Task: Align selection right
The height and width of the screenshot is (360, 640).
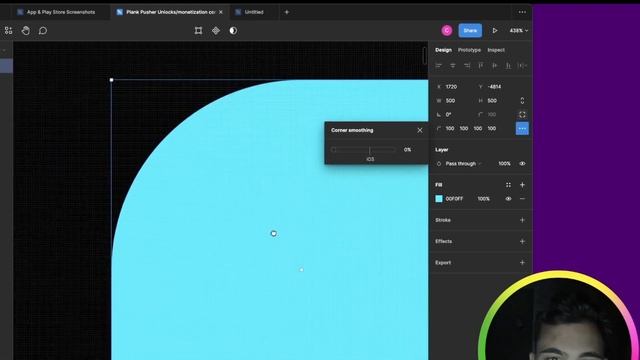Action: point(467,65)
